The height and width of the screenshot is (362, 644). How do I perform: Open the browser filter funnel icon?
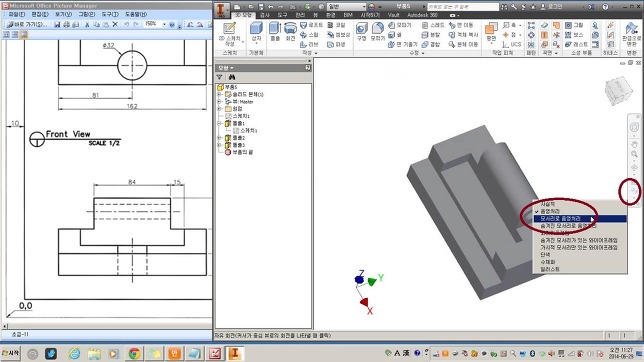(220, 77)
